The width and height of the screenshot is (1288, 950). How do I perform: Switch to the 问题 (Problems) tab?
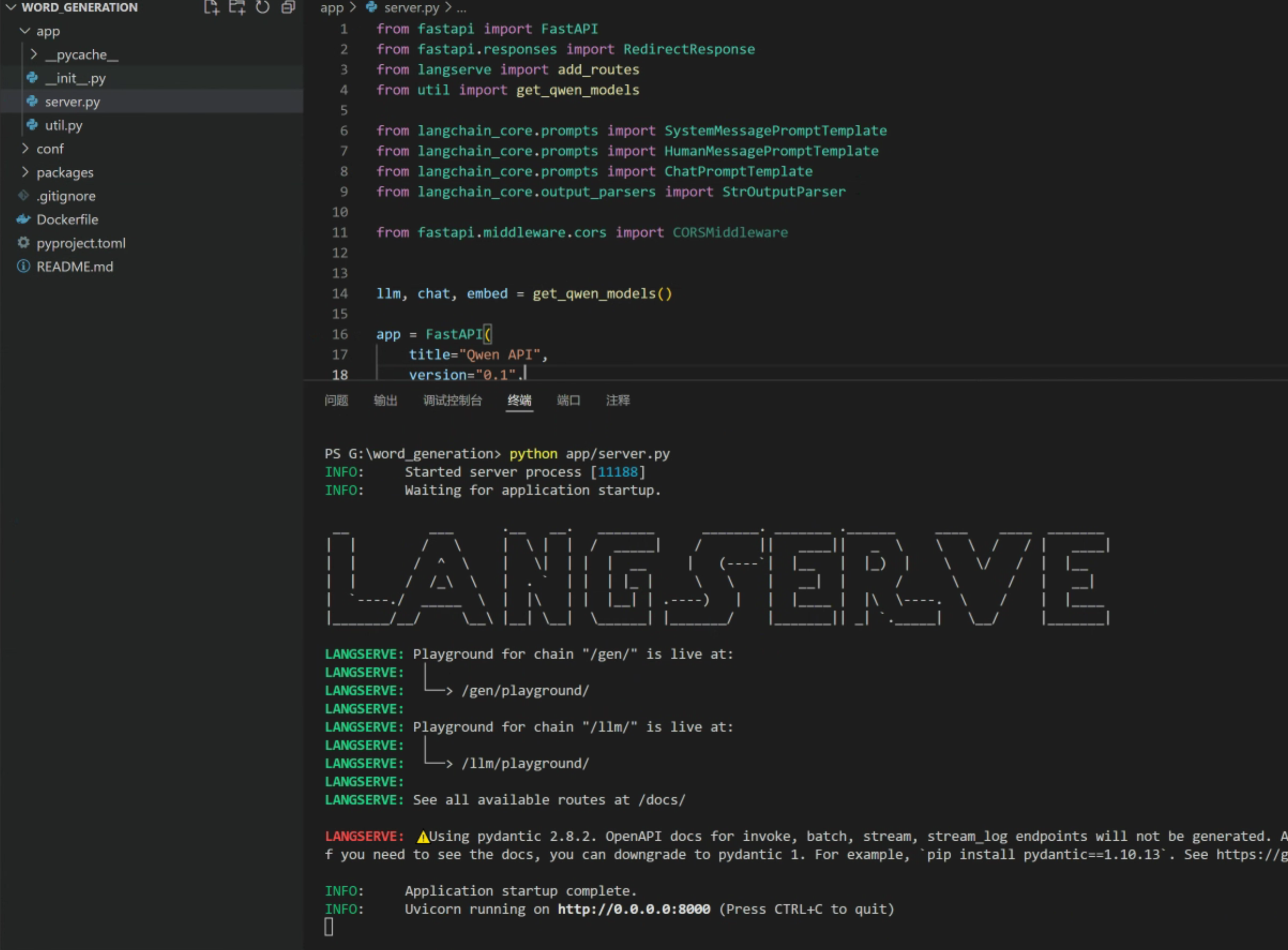pyautogui.click(x=336, y=400)
